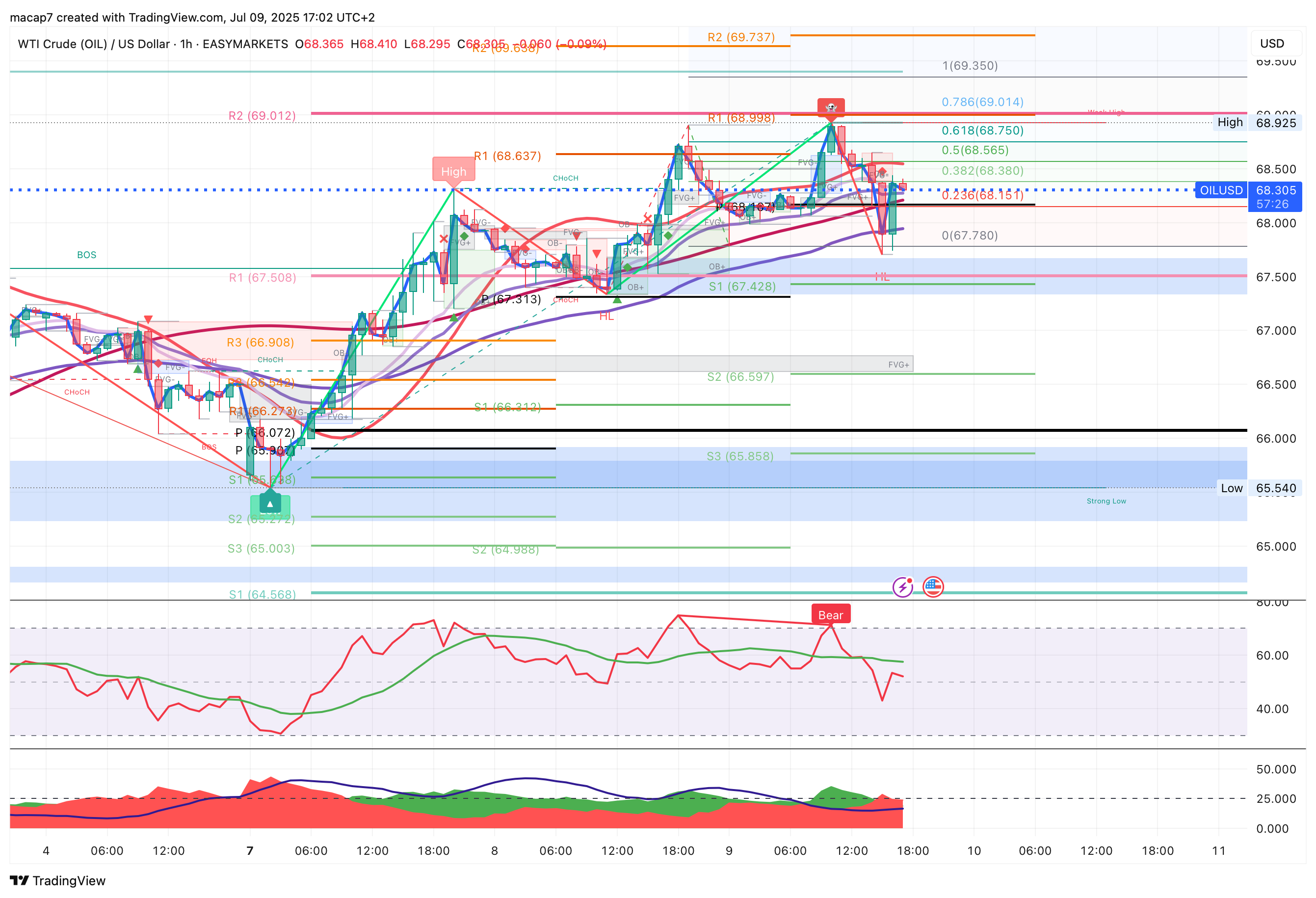1316x898 pixels.
Task: Click the date '11' on time axis
Action: (1219, 850)
